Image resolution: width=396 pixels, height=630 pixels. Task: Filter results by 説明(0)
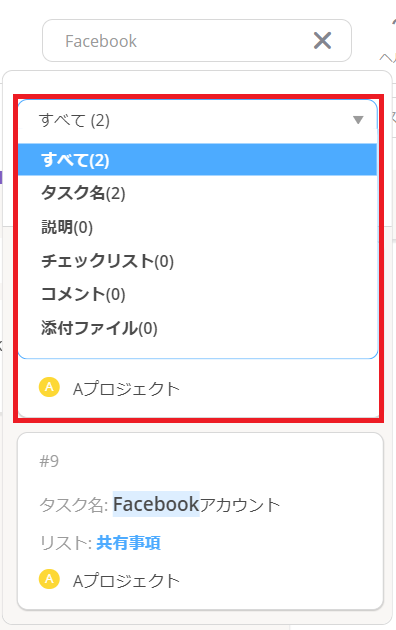pyautogui.click(x=67, y=227)
